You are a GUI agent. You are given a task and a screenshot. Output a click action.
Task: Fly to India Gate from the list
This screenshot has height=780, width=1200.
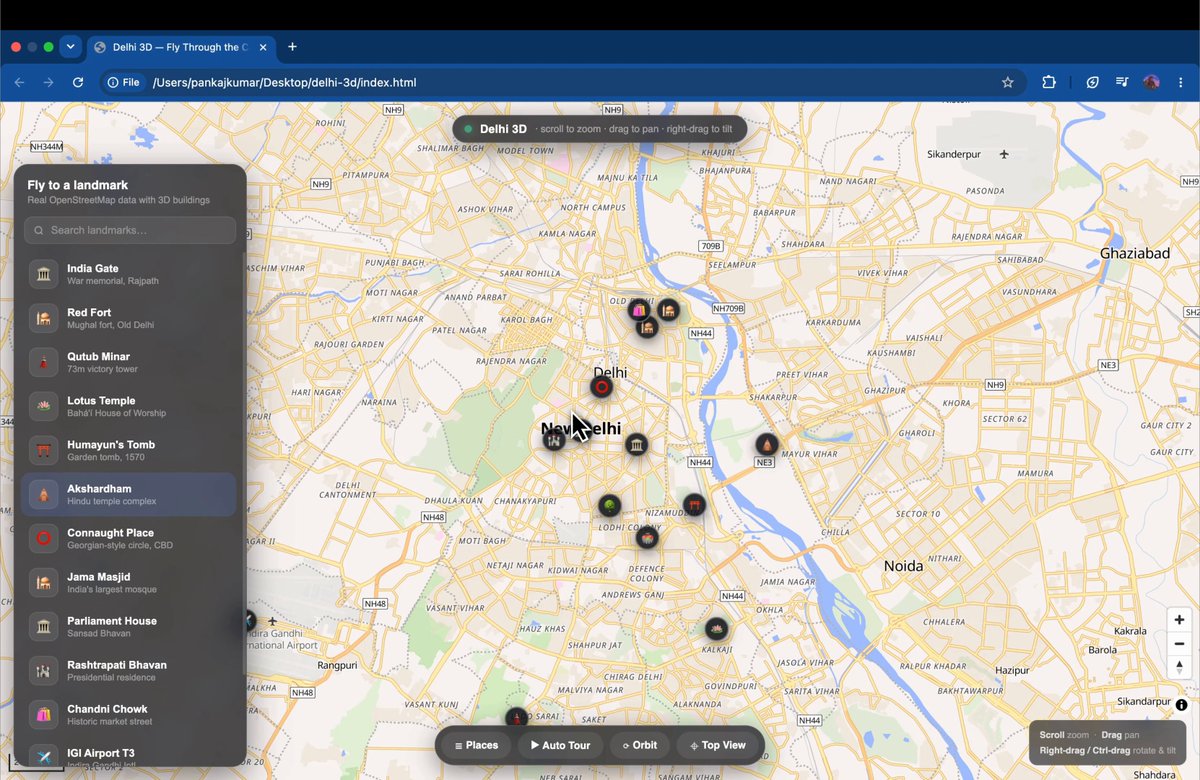pos(129,274)
